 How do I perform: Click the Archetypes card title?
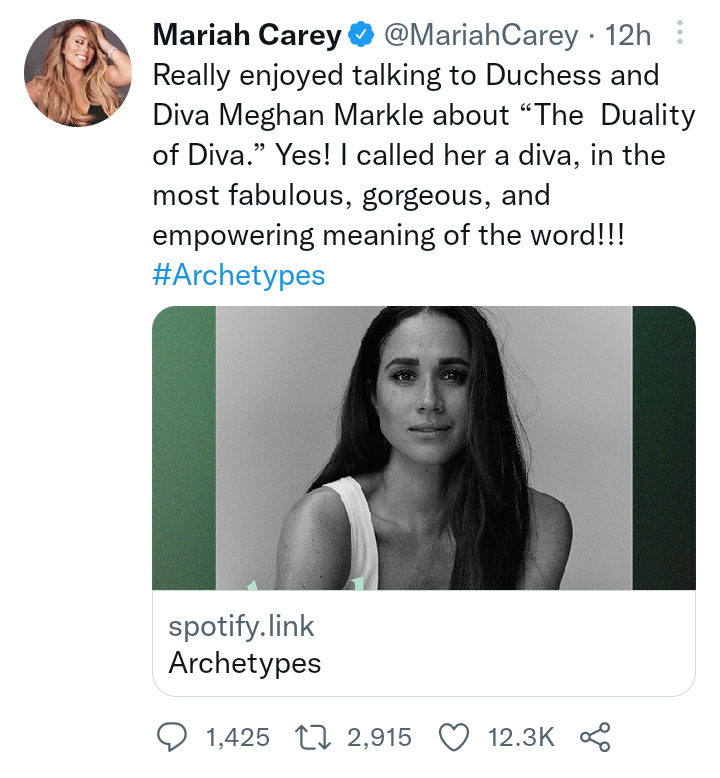point(245,662)
